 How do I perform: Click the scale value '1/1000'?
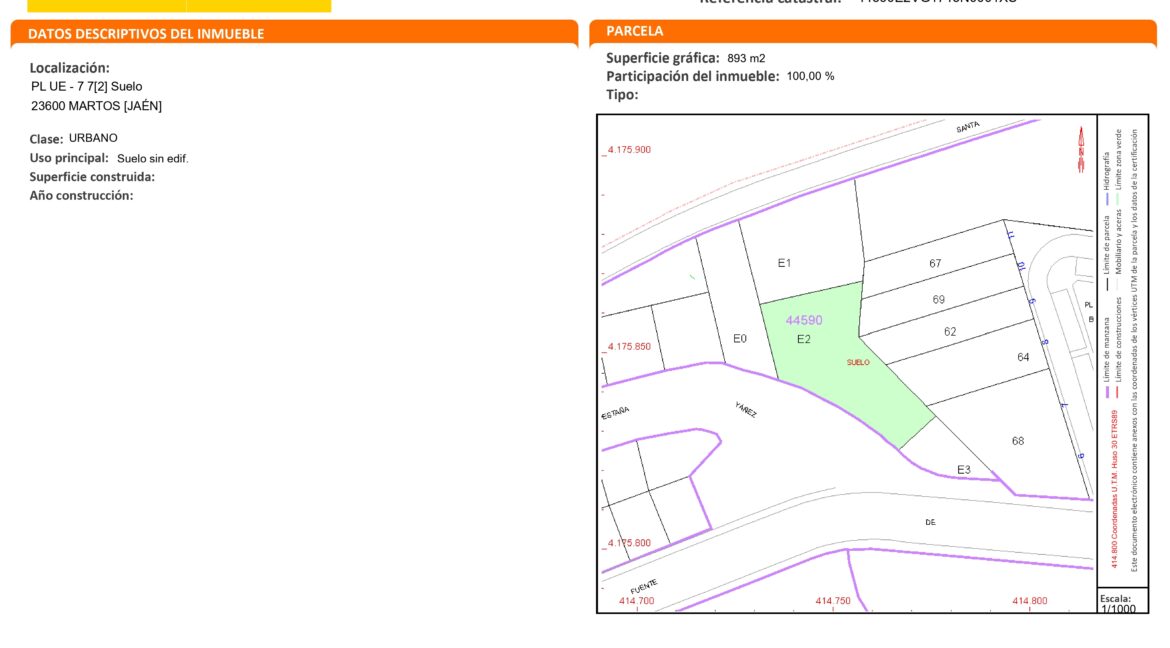(x=1119, y=609)
